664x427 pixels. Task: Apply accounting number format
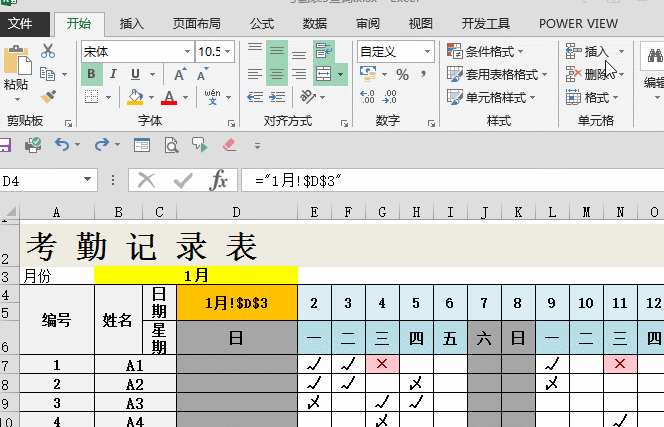click(x=368, y=74)
